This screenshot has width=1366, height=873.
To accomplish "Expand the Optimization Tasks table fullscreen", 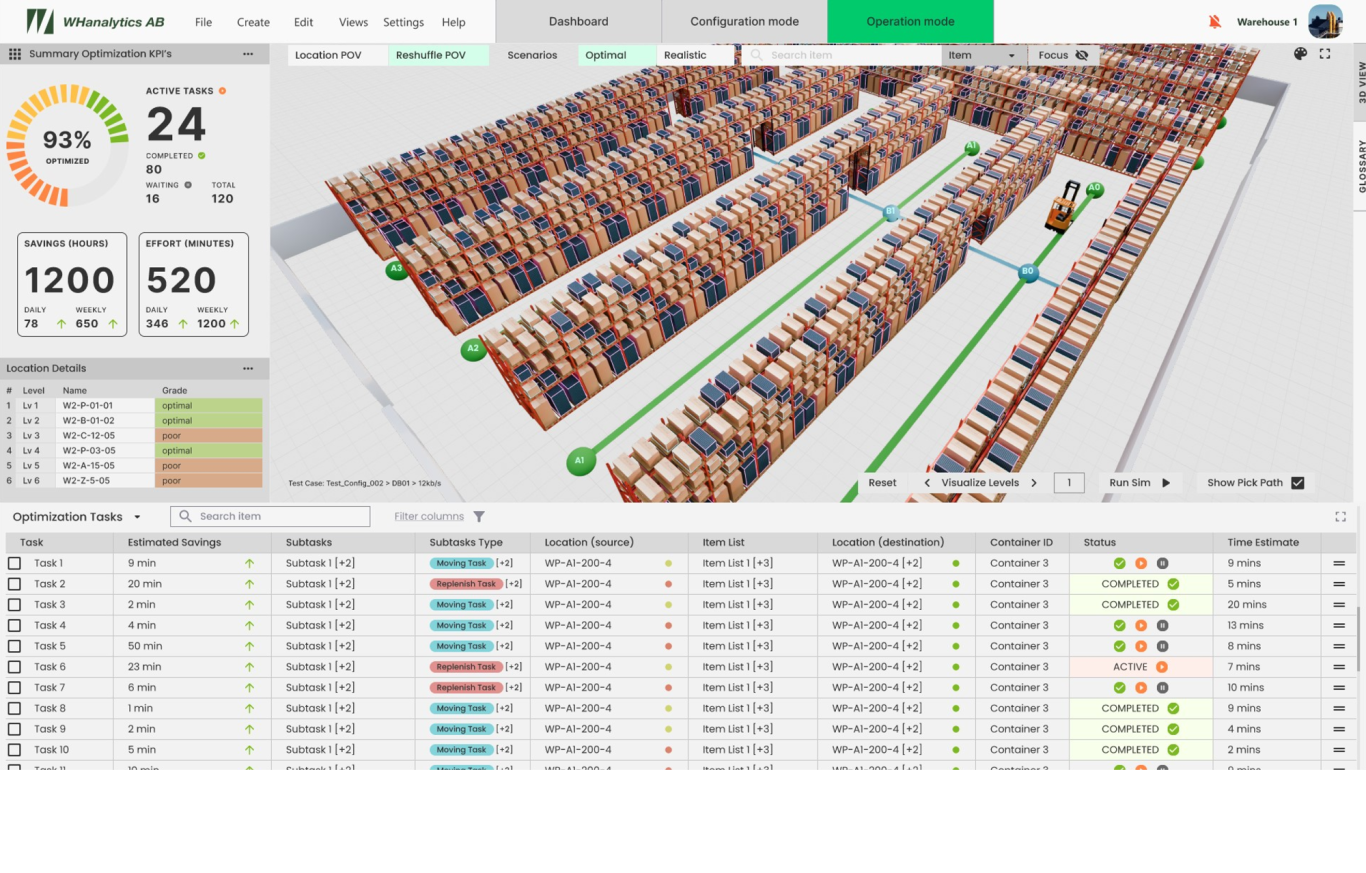I will 1340,517.
